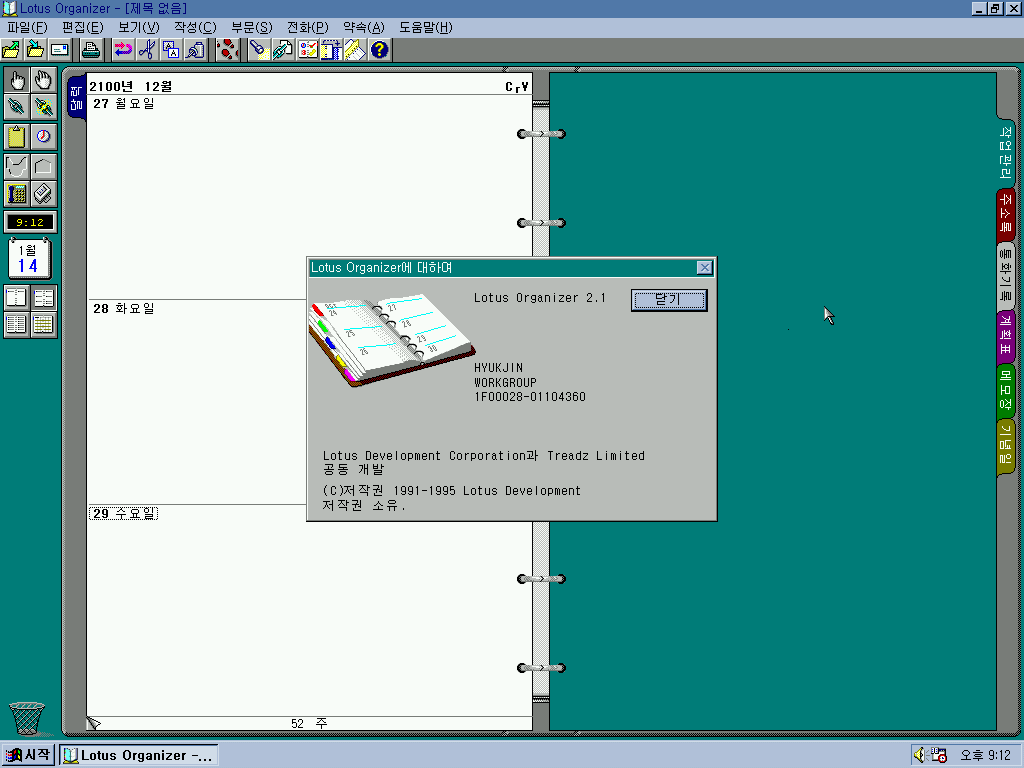
Task: Go to the green 메모장 section tab
Action: 1006,389
